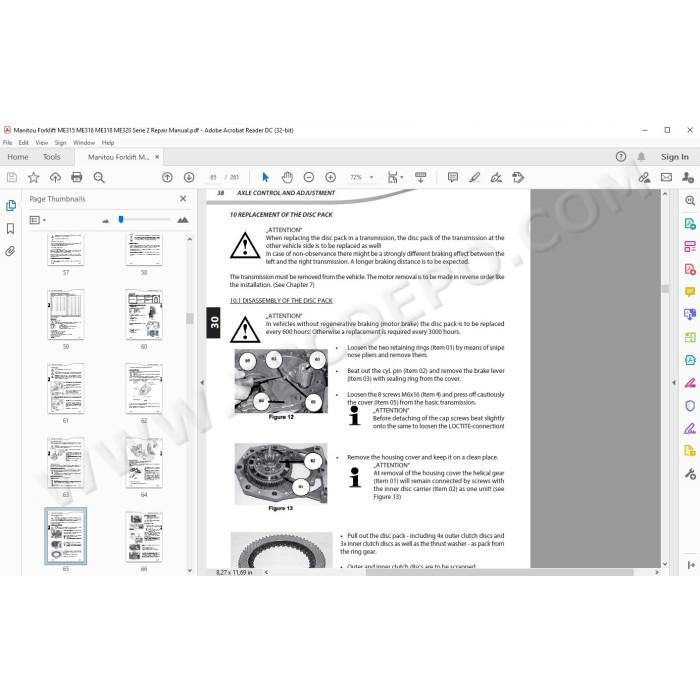
Task: Select the arrow selection tool
Action: [266, 177]
